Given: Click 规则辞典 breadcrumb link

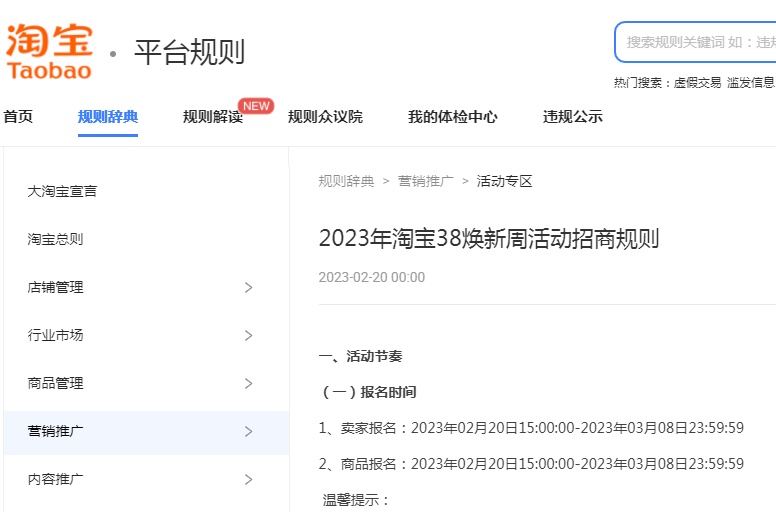Looking at the screenshot, I should (x=346, y=181).
